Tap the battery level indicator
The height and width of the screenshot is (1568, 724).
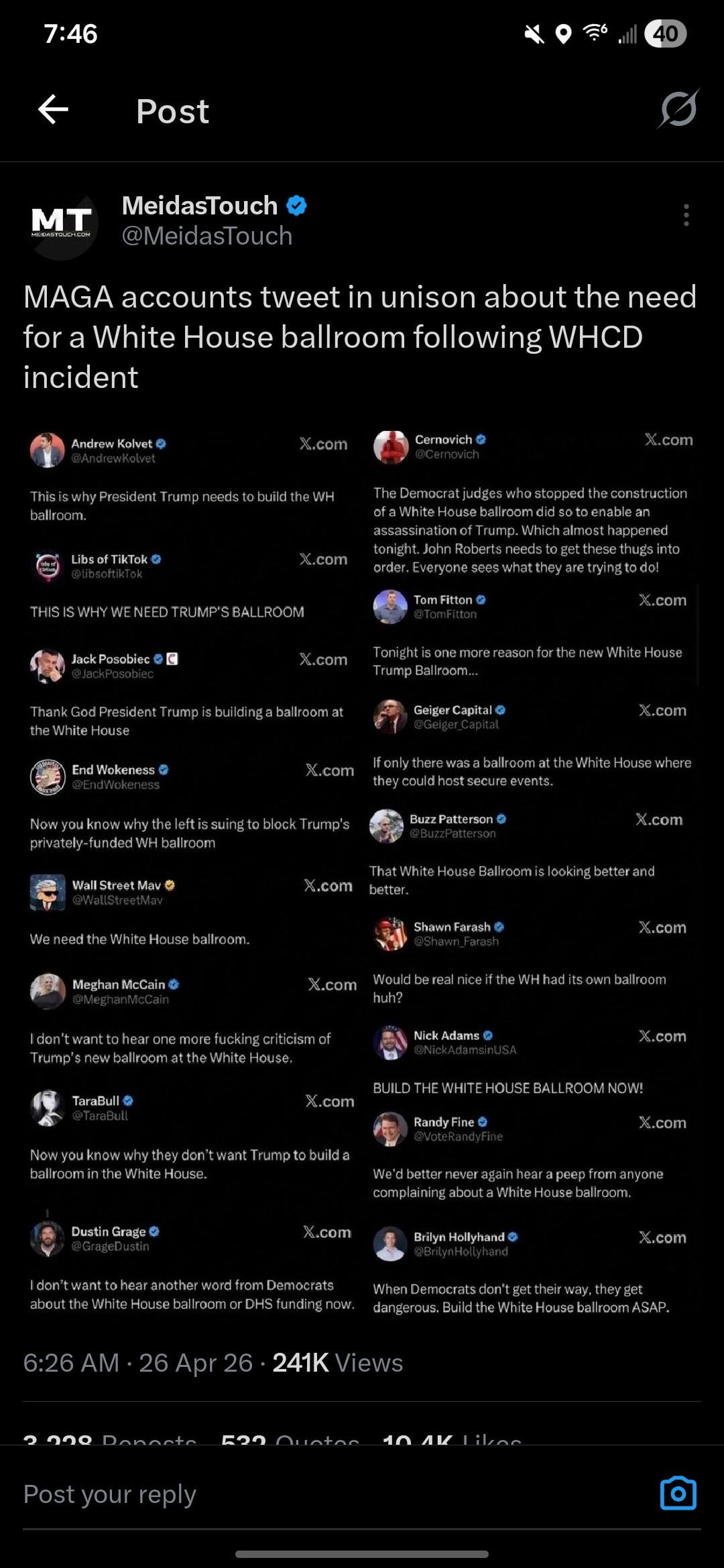[x=665, y=34]
